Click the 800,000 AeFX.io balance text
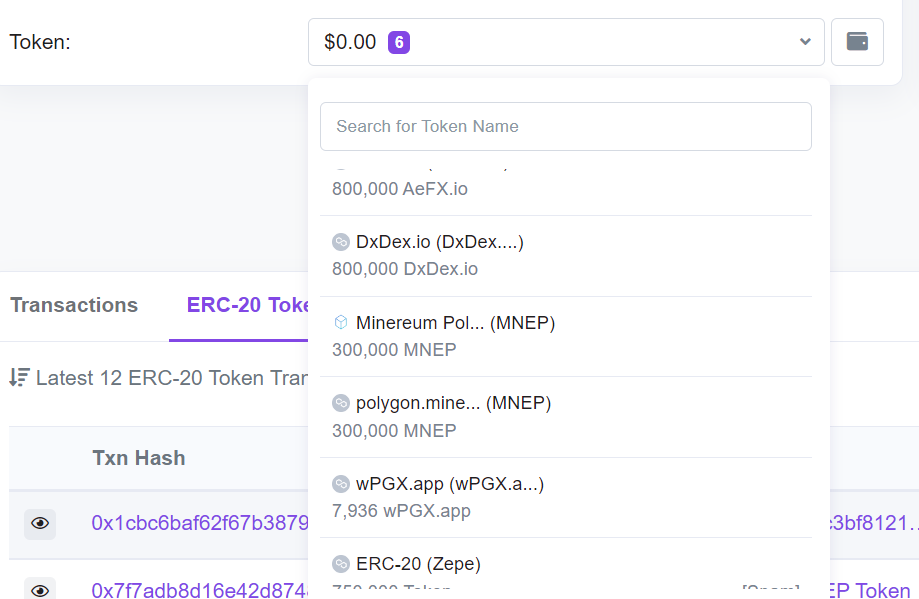The height and width of the screenshot is (599, 919). point(400,189)
